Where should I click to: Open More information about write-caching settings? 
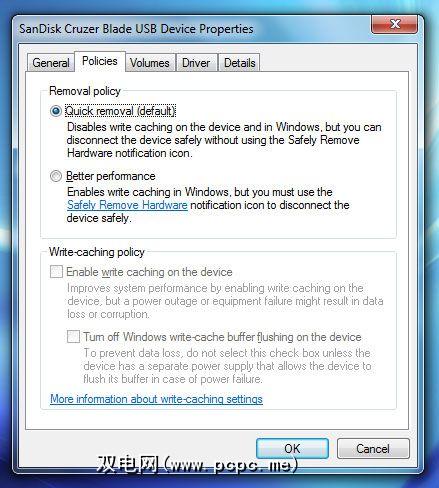pos(156,399)
